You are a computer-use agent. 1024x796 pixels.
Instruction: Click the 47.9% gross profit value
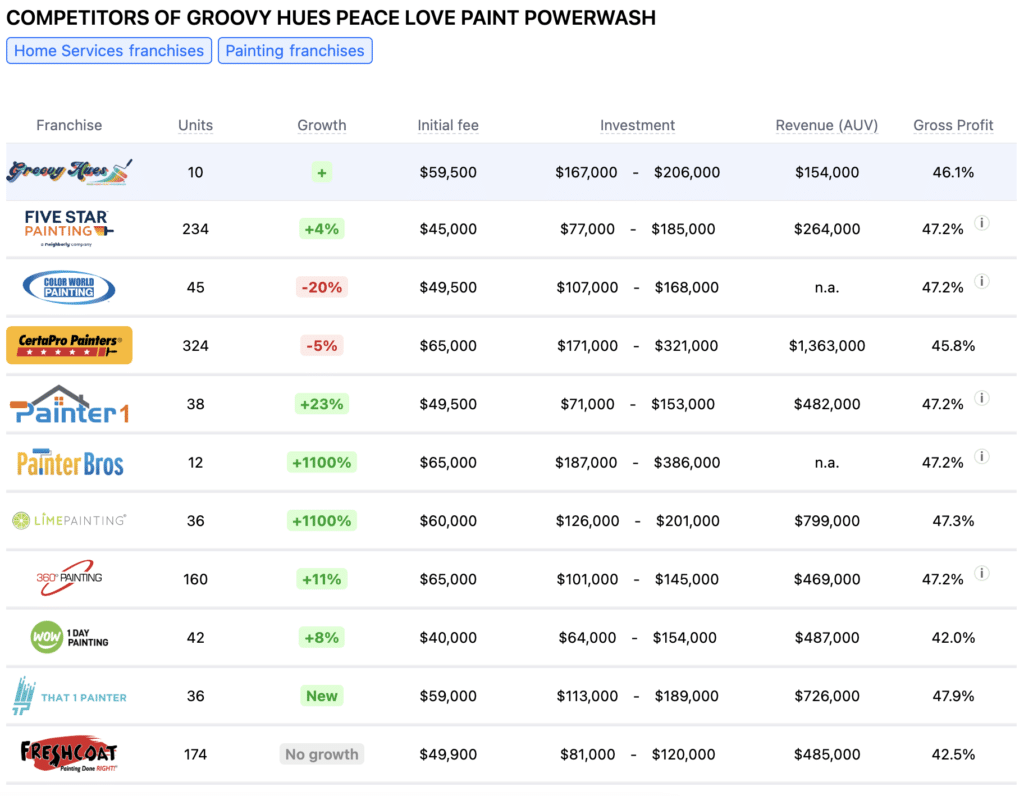[953, 695]
